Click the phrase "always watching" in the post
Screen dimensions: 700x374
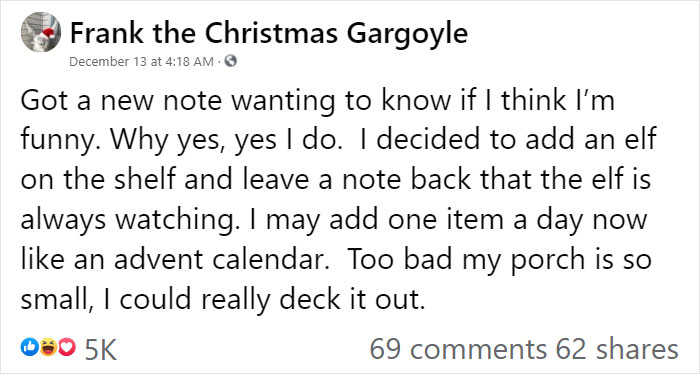click(x=127, y=221)
